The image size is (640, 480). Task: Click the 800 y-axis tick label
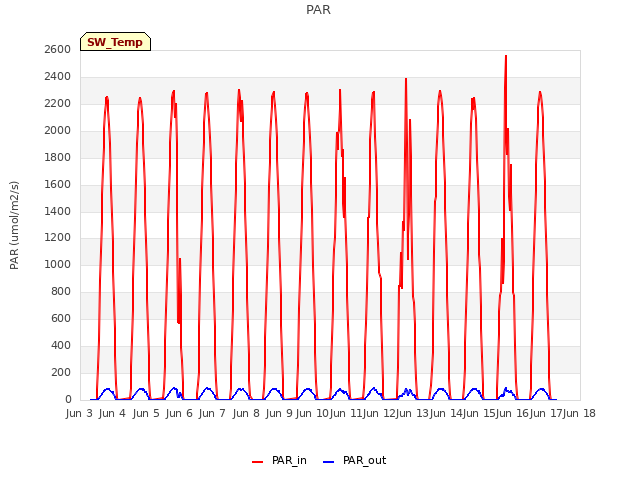click(x=61, y=291)
